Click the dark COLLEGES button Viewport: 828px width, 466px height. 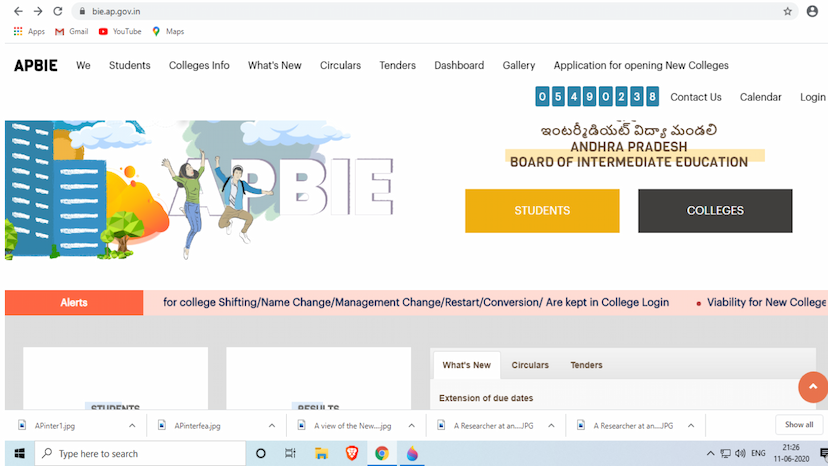pyautogui.click(x=715, y=211)
